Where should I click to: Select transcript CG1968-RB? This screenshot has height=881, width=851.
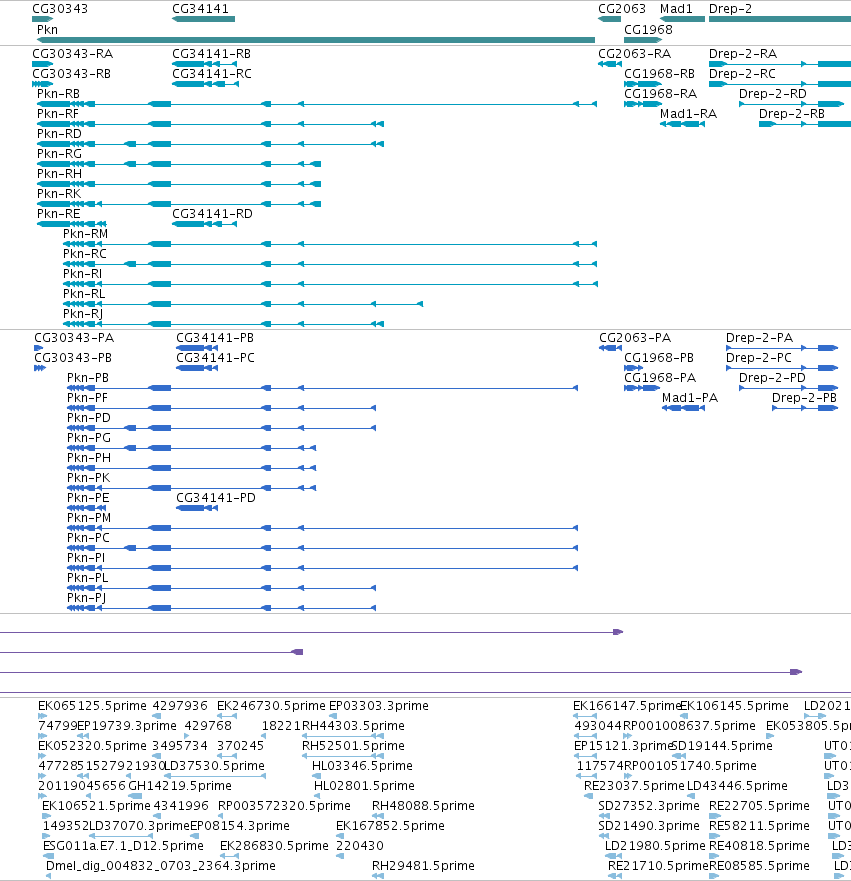click(643, 84)
